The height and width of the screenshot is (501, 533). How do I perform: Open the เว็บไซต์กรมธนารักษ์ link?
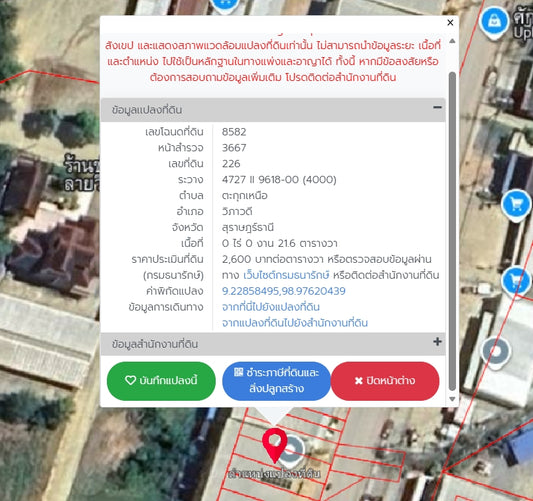(x=286, y=275)
